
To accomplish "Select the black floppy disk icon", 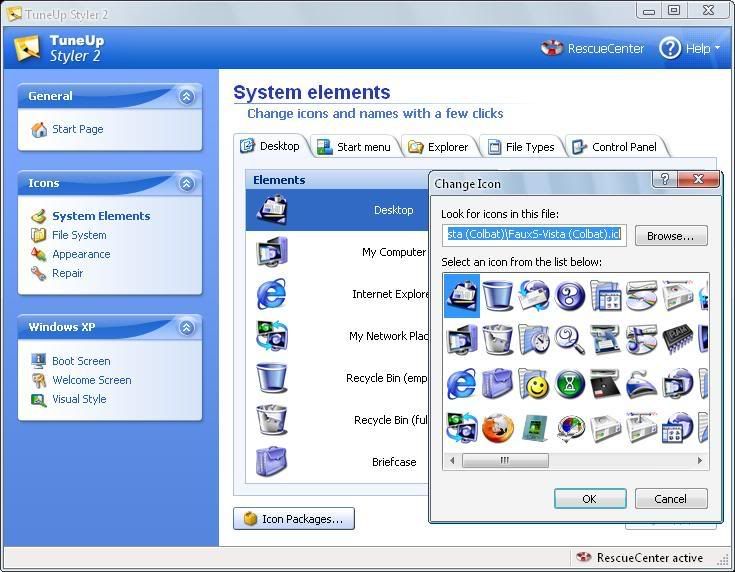I will click(x=605, y=384).
